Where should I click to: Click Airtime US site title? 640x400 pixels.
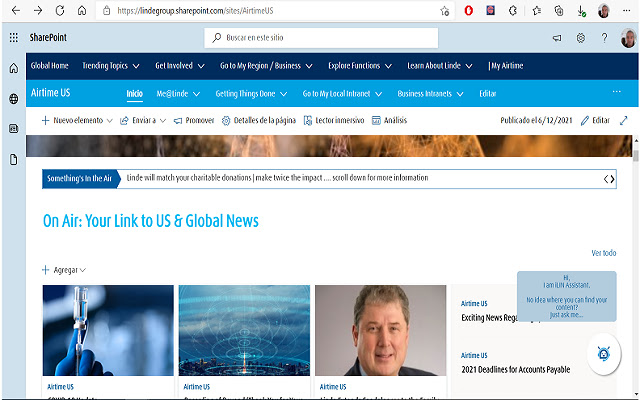coord(51,93)
